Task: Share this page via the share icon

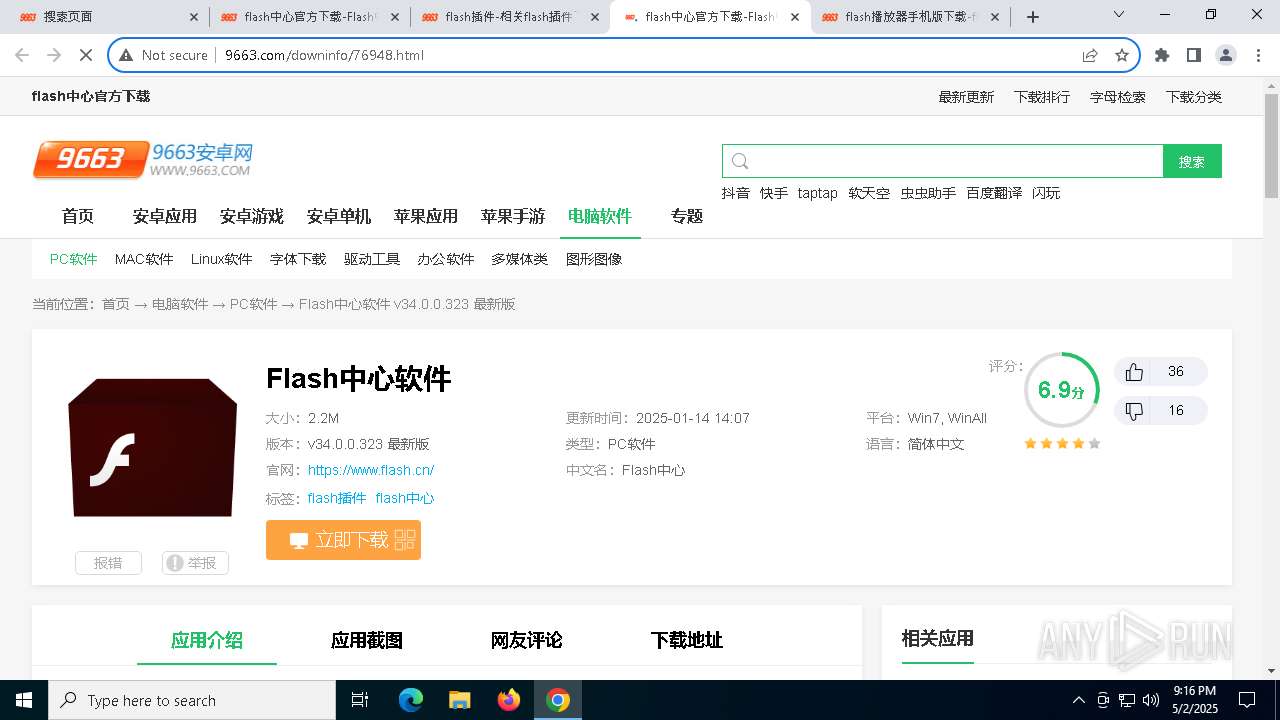Action: click(x=1090, y=55)
